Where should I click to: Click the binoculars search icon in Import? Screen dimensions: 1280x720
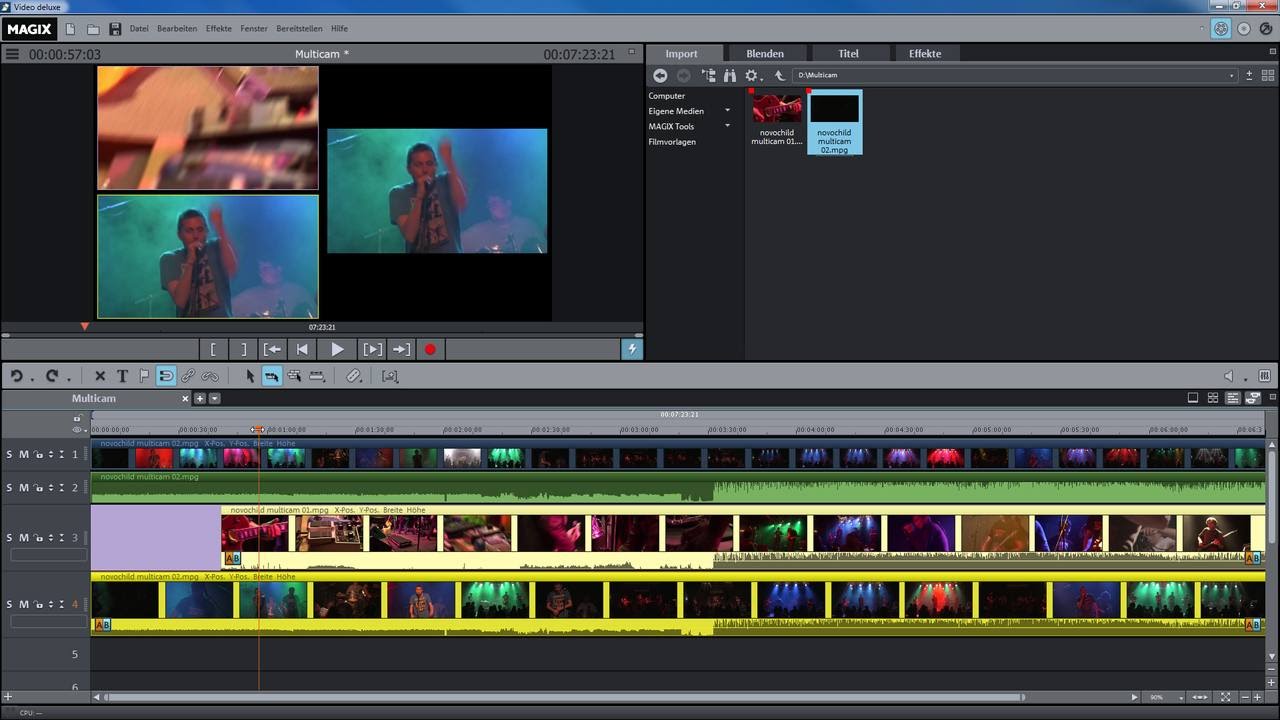[730, 75]
